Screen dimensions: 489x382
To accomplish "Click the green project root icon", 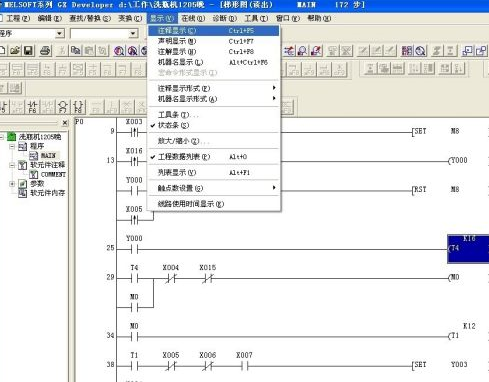I will (x=12, y=136).
